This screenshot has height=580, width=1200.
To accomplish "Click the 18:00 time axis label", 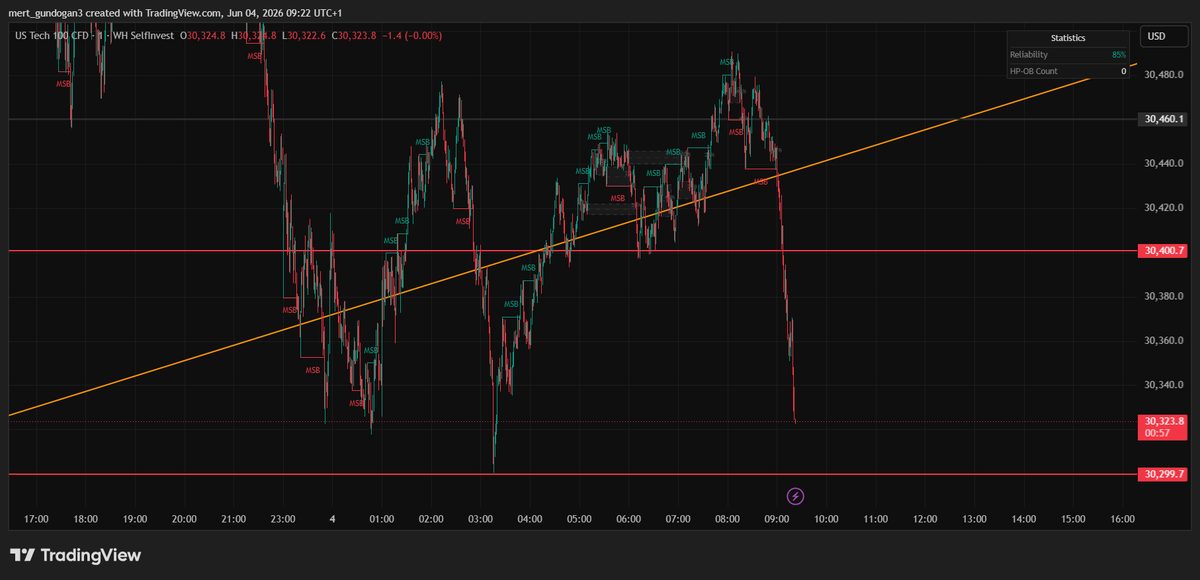I will pos(85,519).
